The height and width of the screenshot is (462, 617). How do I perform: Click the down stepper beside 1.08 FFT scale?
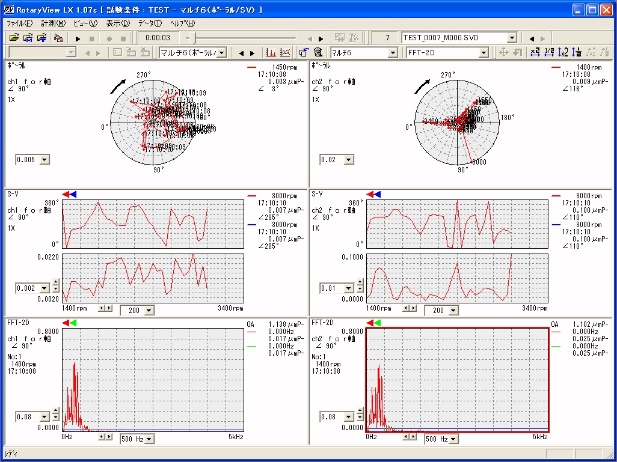[360, 418]
